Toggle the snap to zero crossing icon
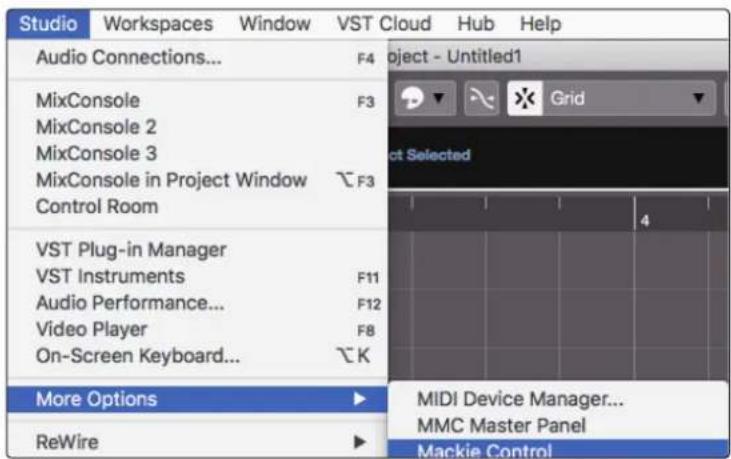This screenshot has height=459, width=731. 482,98
